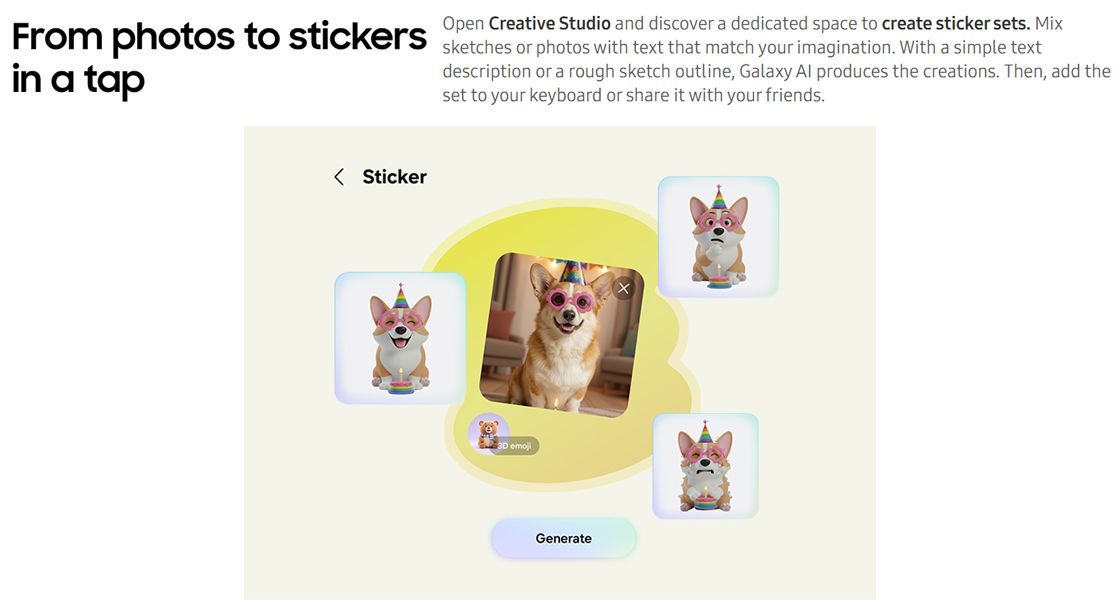Choose the crying corgi sticker at bottom right
The image size is (1120, 600).
coord(705,466)
